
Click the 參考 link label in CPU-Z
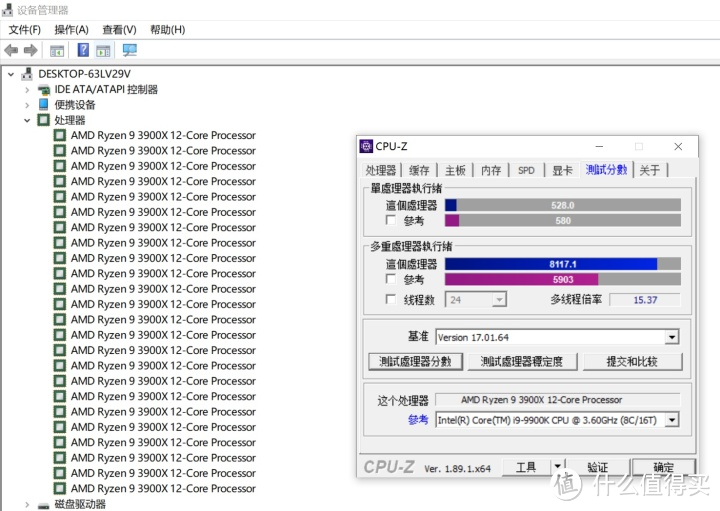[418, 420]
